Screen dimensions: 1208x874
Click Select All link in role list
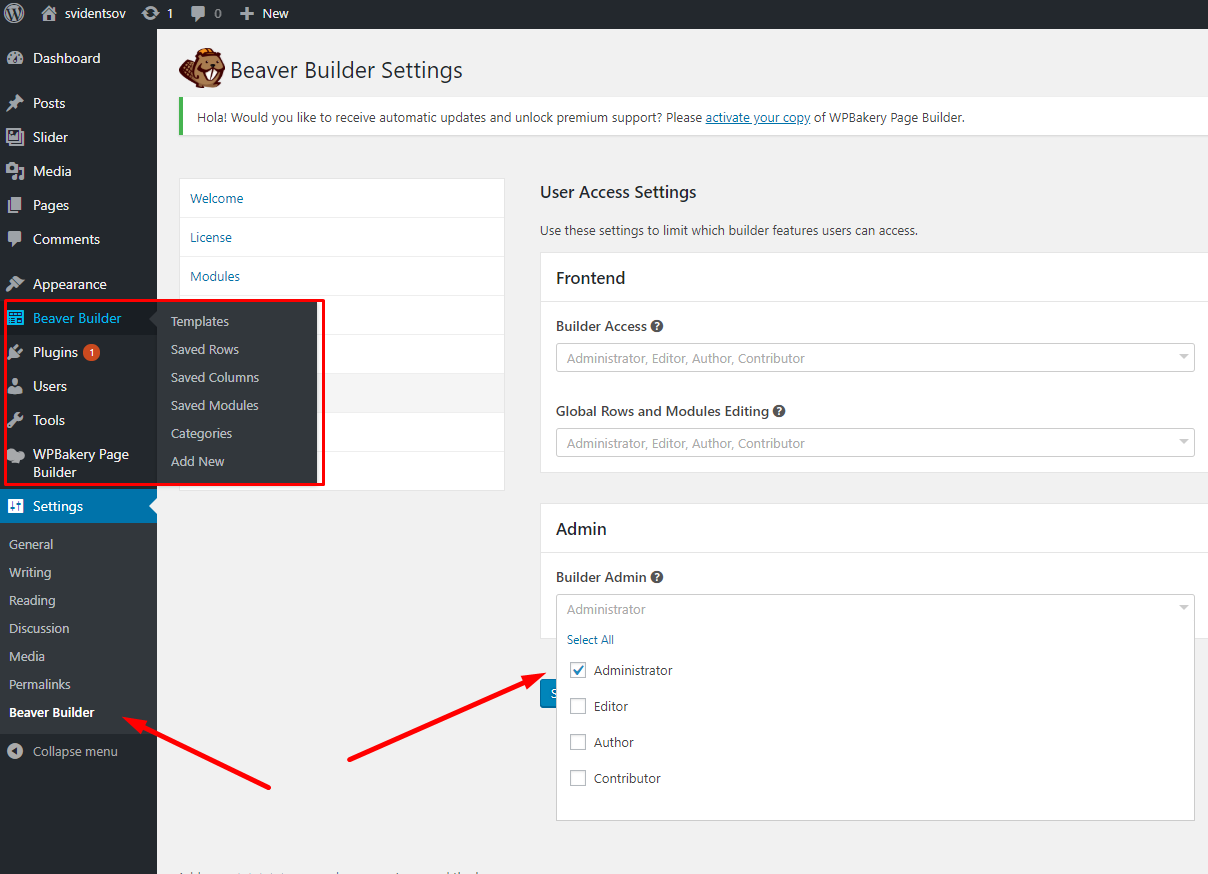tap(590, 639)
